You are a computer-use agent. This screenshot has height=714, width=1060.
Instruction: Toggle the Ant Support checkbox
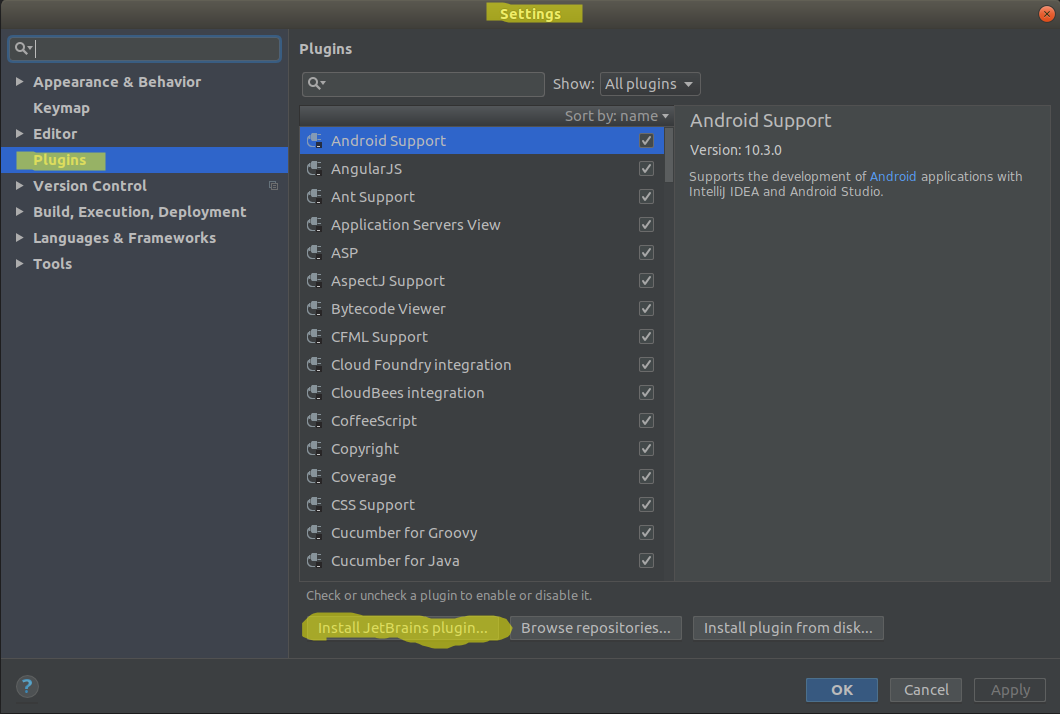click(x=646, y=197)
